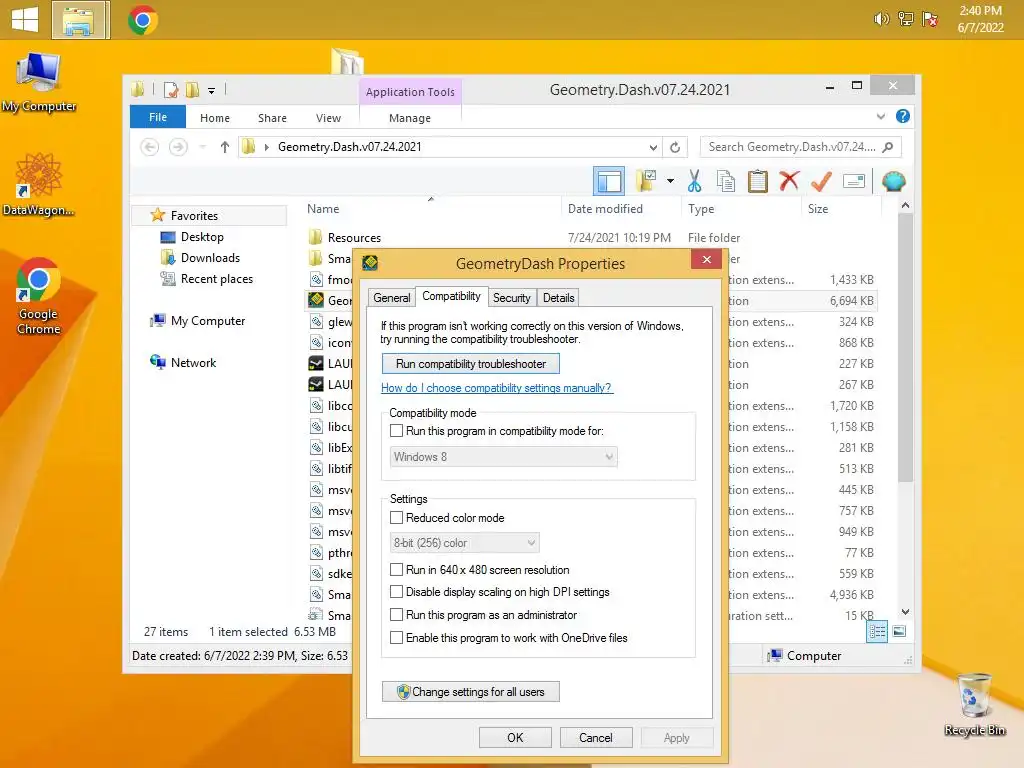This screenshot has width=1024, height=768.
Task: Open recent locations dropdown arrow
Action: click(202, 147)
